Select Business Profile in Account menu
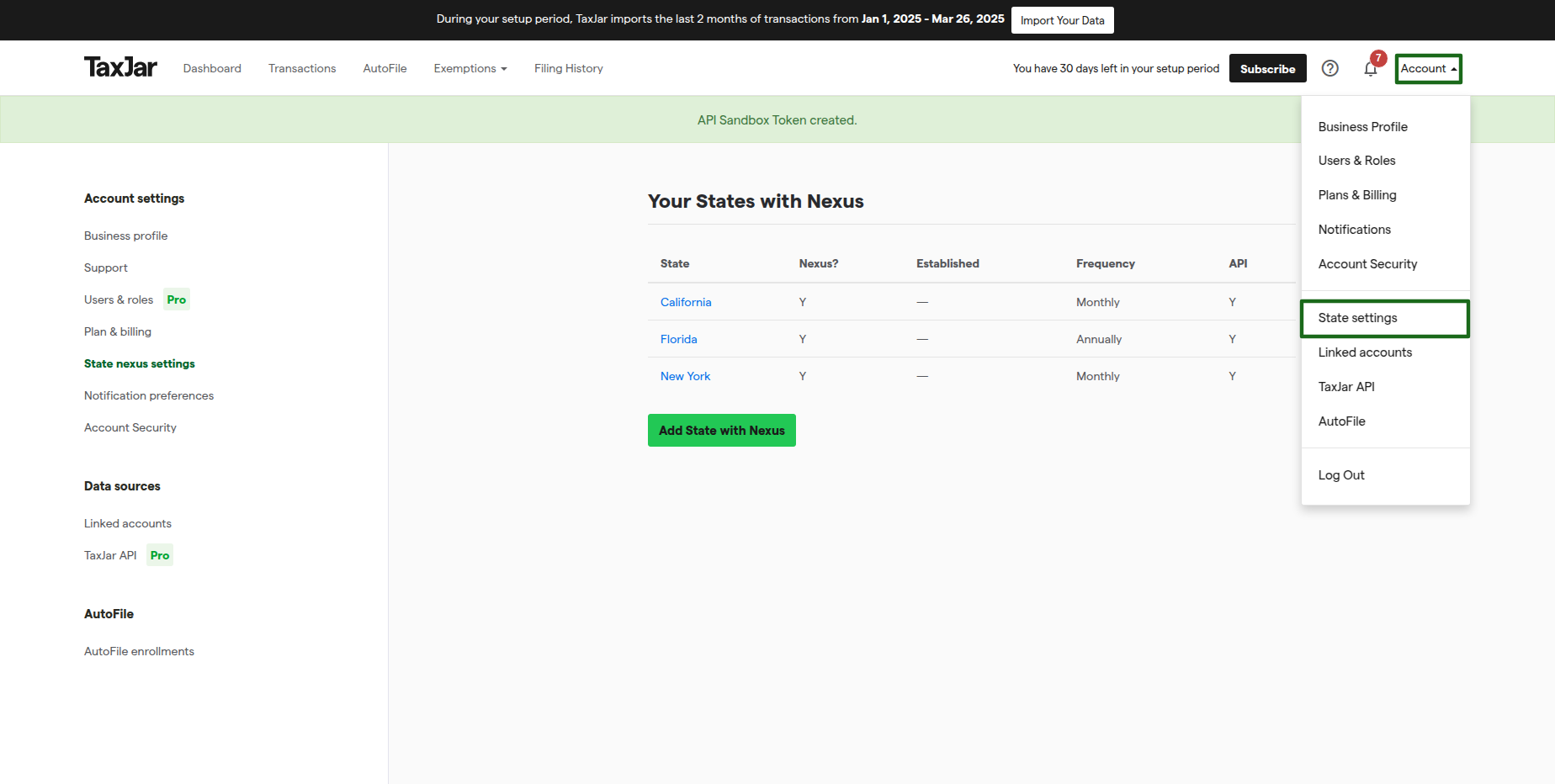This screenshot has height=784, width=1555. click(1362, 127)
